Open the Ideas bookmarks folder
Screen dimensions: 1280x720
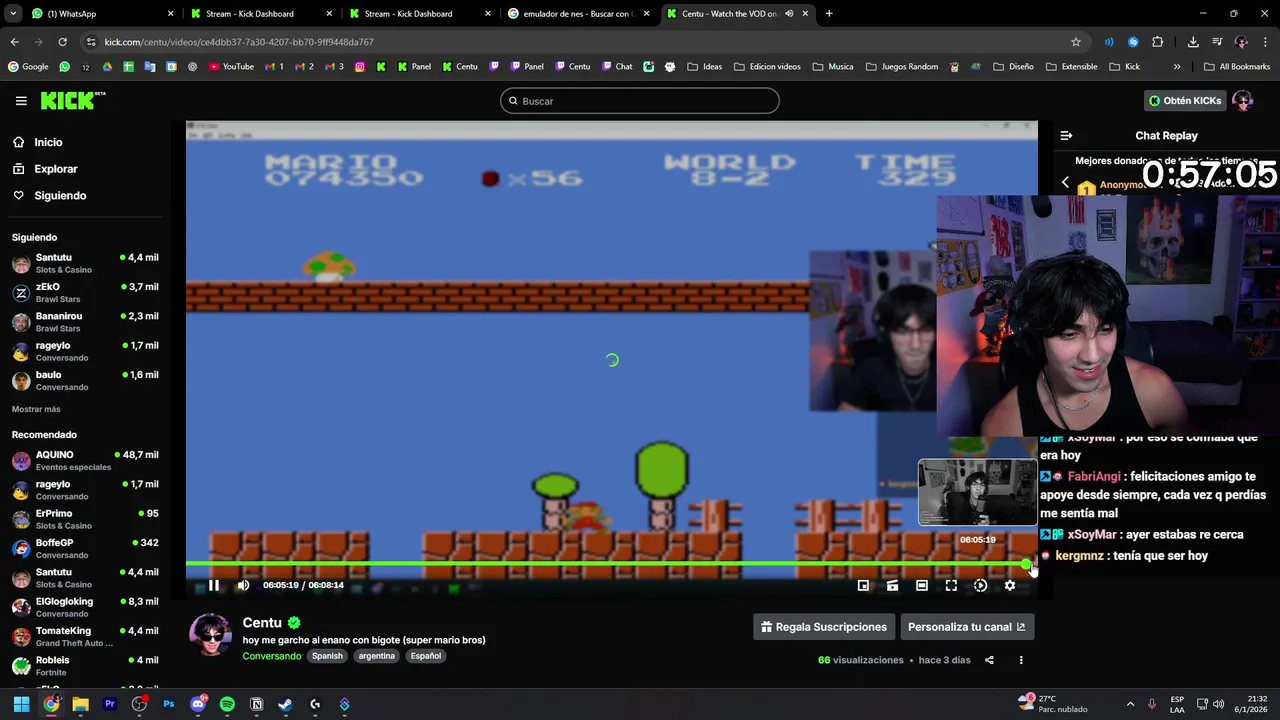704,67
